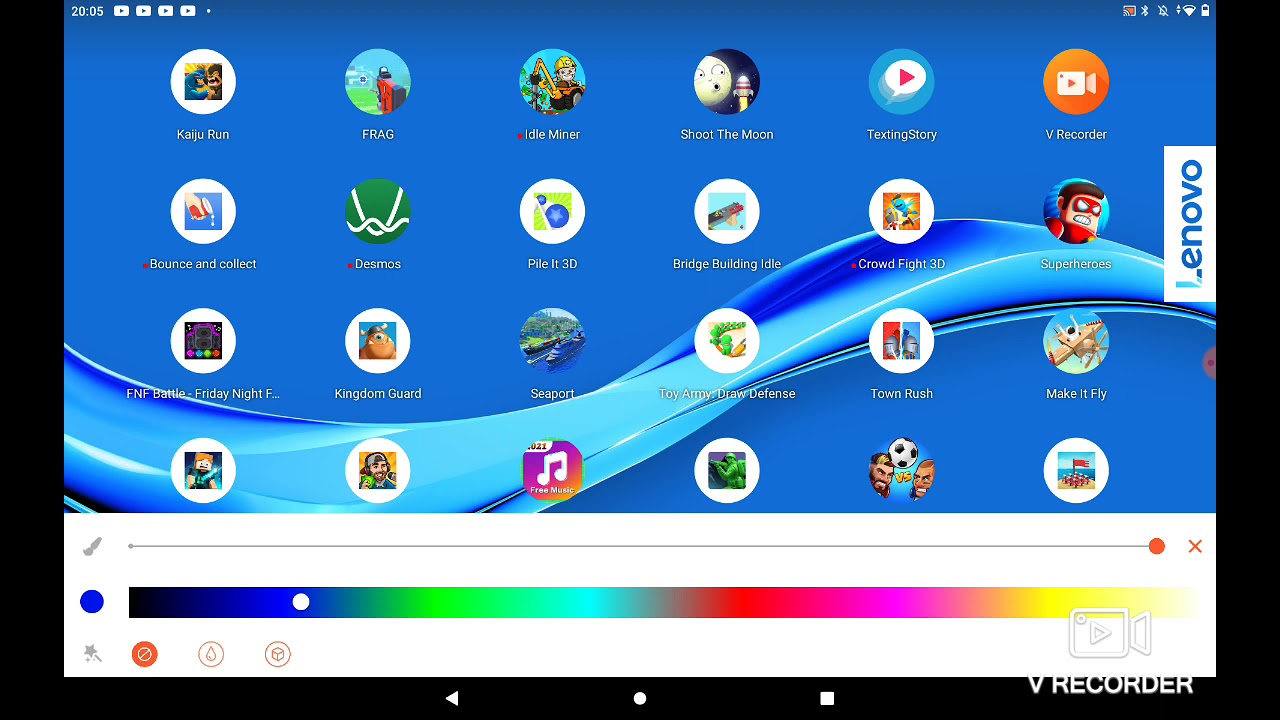Image resolution: width=1280 pixels, height=720 pixels.
Task: Tap the floating recorder bubble at screen edge
Action: coord(1210,364)
